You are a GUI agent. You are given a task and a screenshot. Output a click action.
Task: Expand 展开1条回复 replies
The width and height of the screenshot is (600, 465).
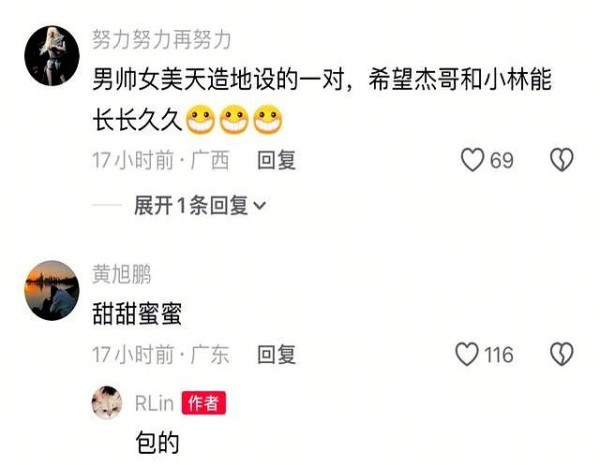(199, 206)
